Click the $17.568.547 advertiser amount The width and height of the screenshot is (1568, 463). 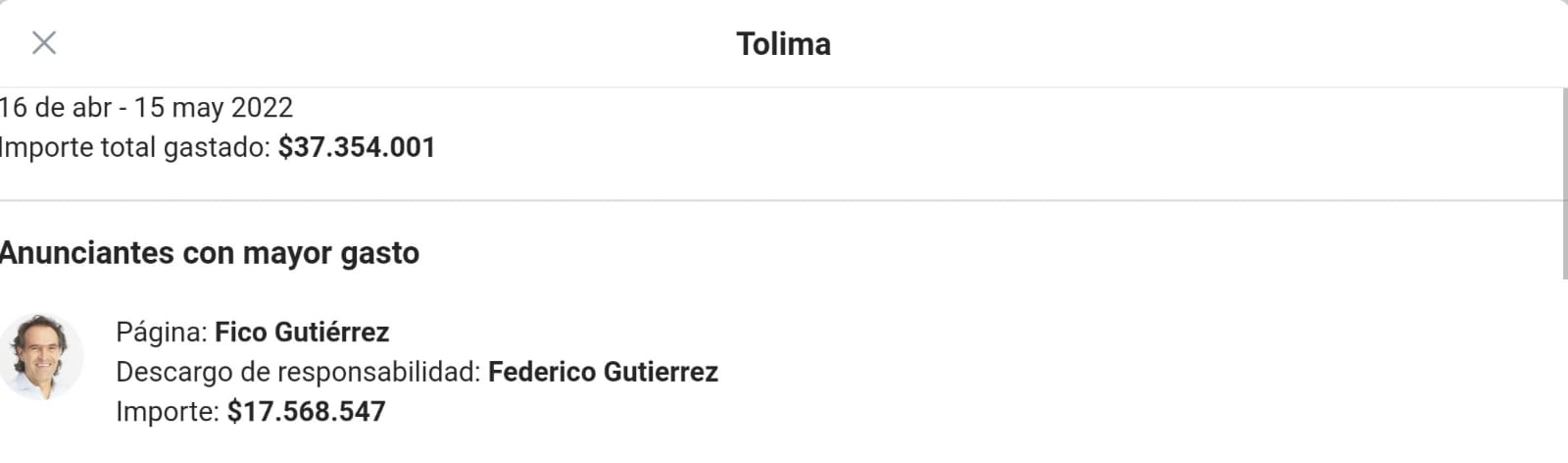307,411
